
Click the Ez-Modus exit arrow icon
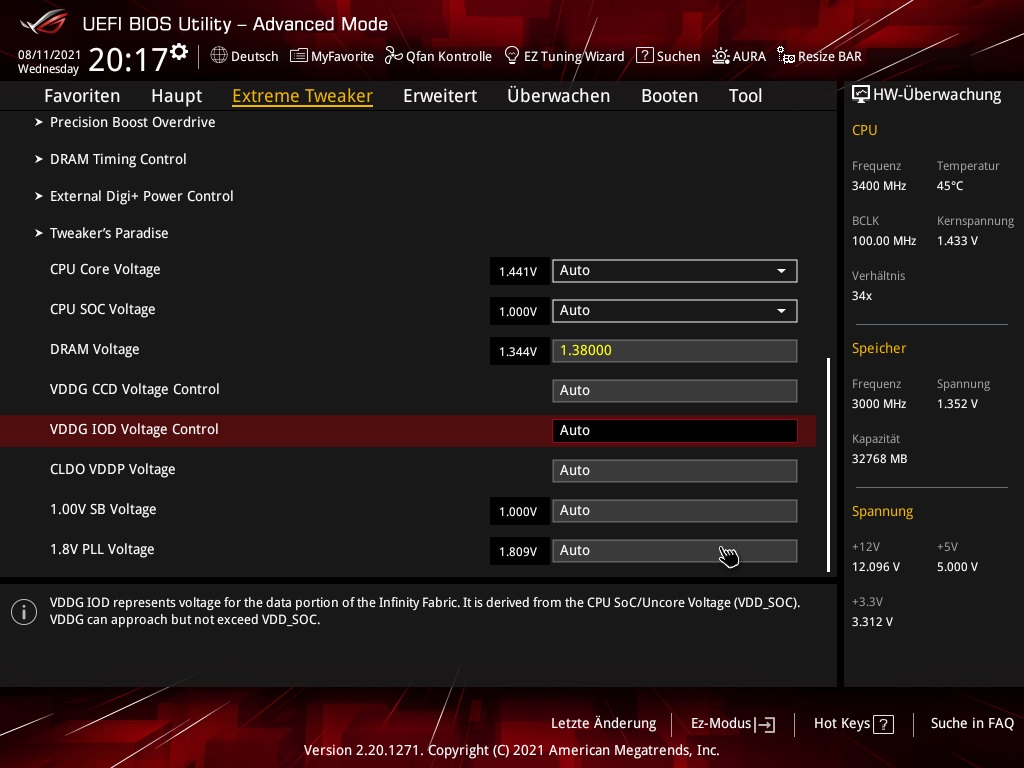pos(765,724)
